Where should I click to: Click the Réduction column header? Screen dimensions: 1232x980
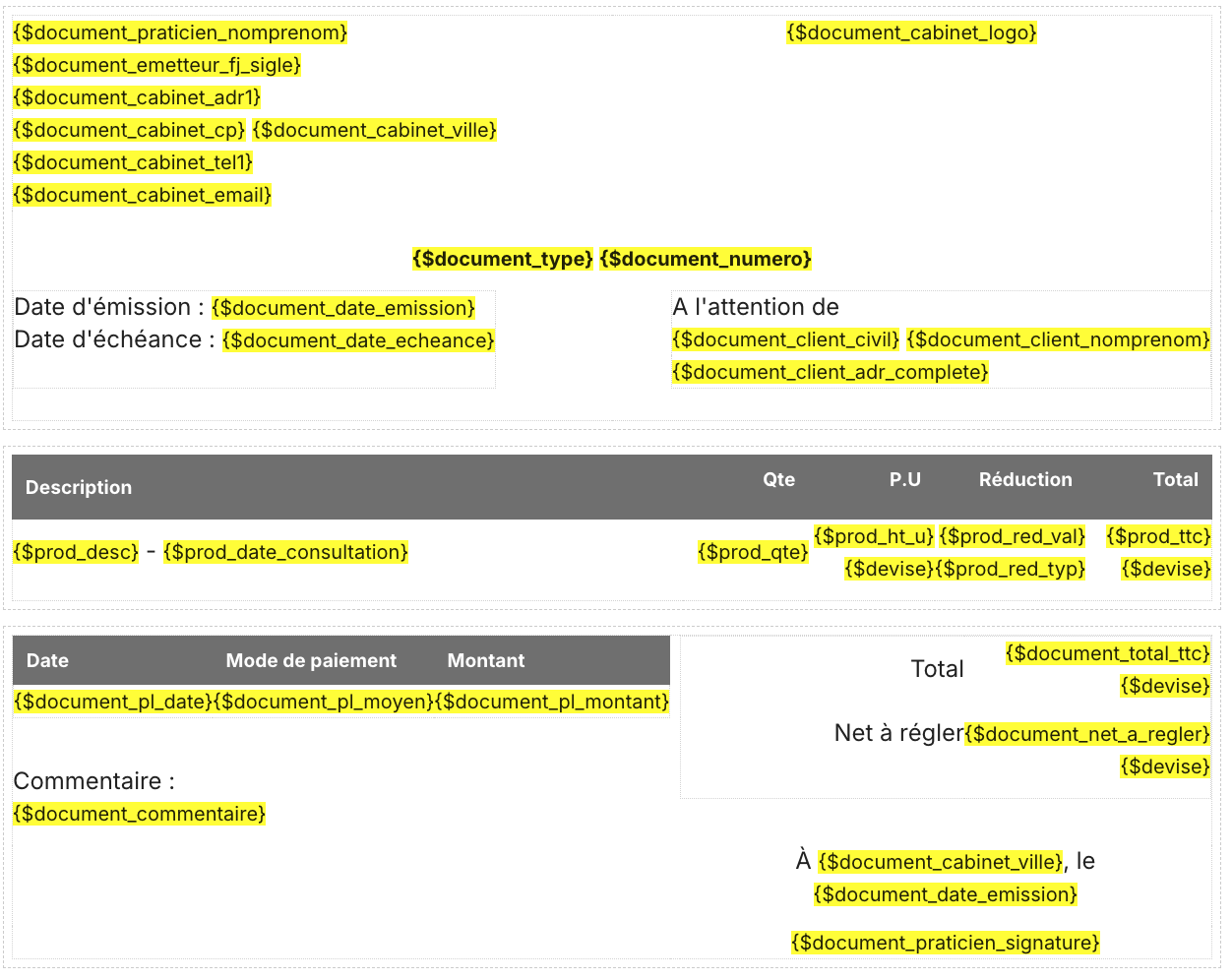tap(1025, 479)
